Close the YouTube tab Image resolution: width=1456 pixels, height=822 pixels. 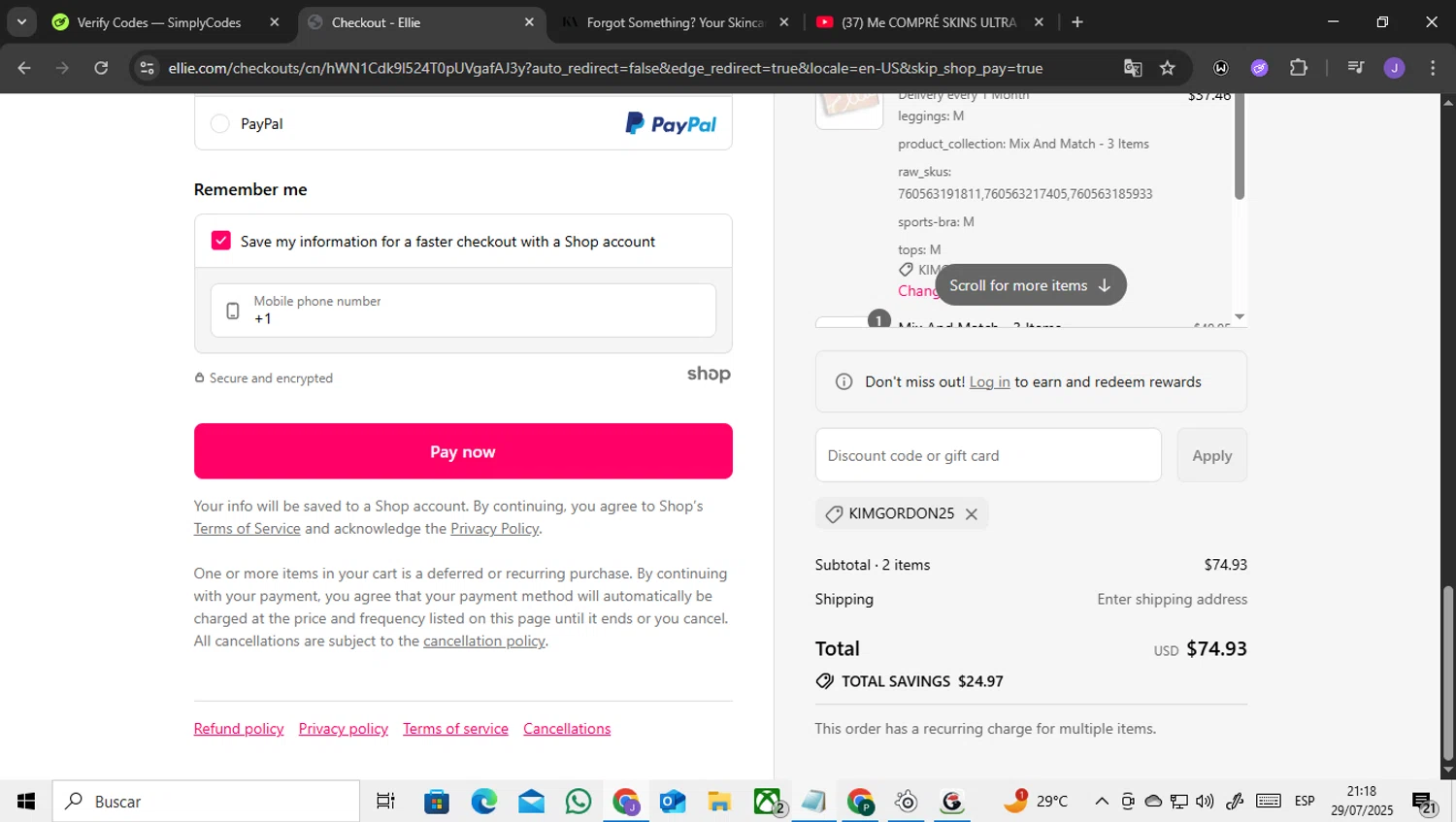pos(1039,22)
